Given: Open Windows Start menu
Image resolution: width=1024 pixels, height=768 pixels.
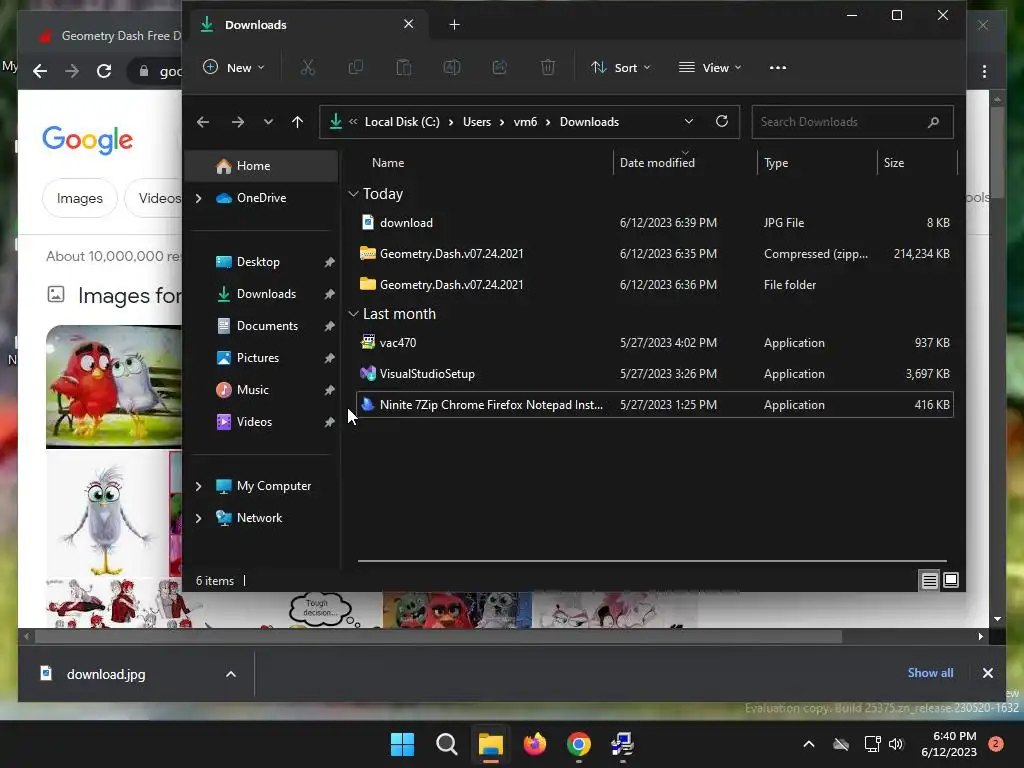Looking at the screenshot, I should 402,744.
